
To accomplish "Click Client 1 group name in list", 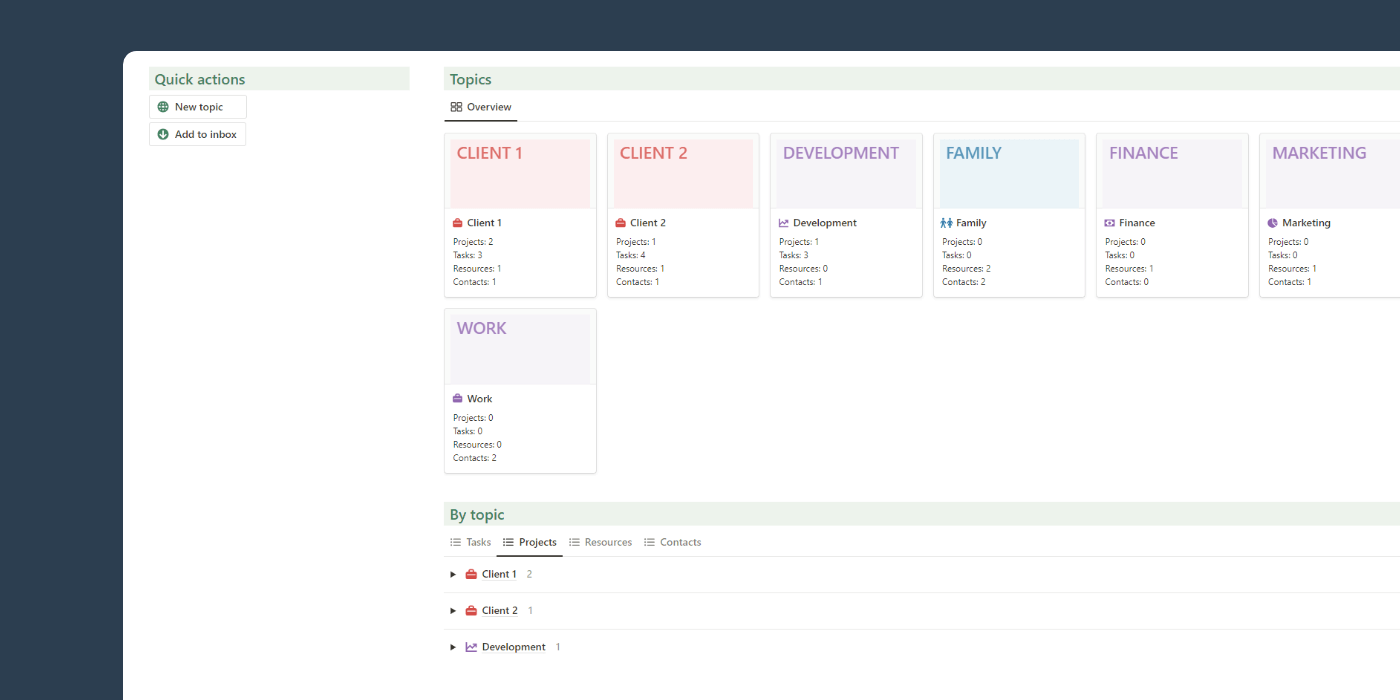I will tap(499, 574).
